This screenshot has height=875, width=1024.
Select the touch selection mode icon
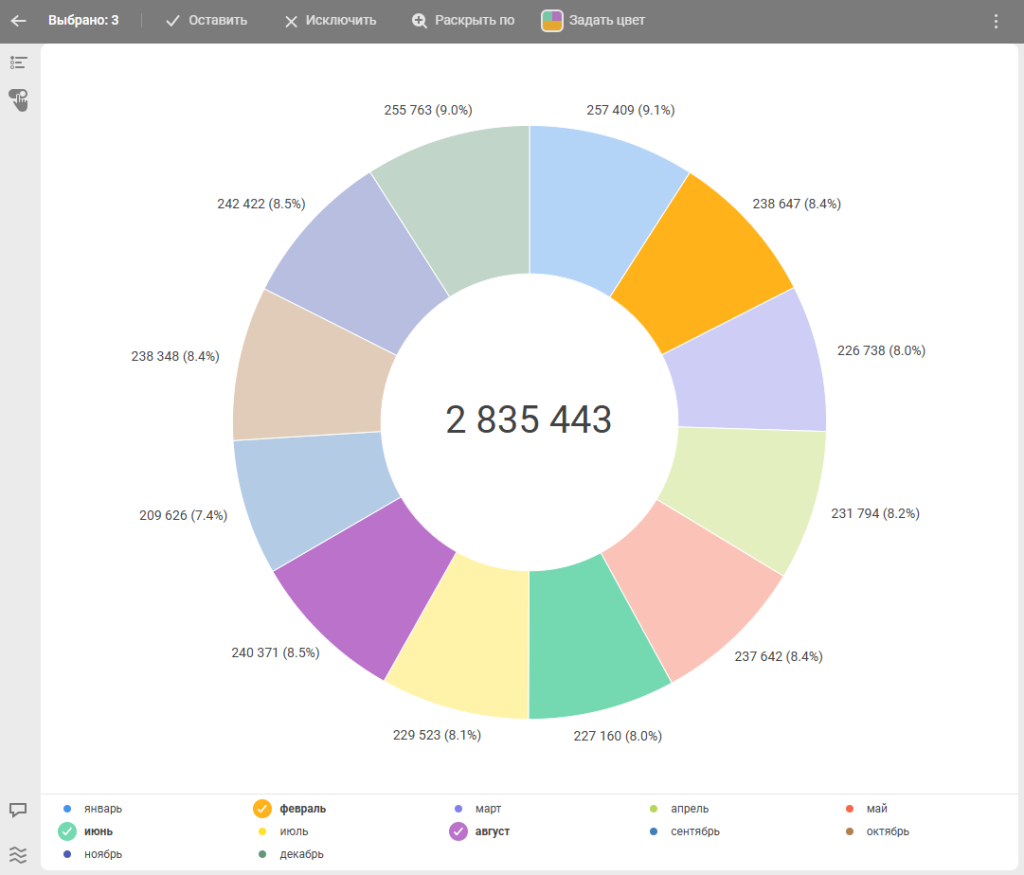click(x=18, y=99)
